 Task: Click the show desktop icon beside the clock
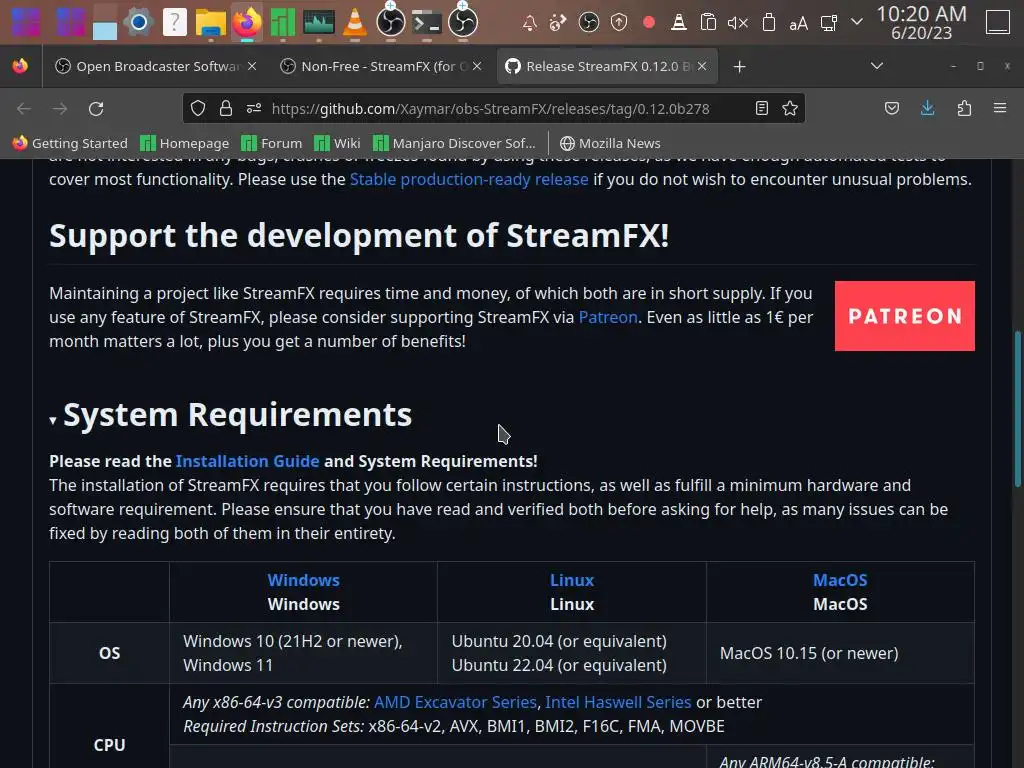click(997, 22)
